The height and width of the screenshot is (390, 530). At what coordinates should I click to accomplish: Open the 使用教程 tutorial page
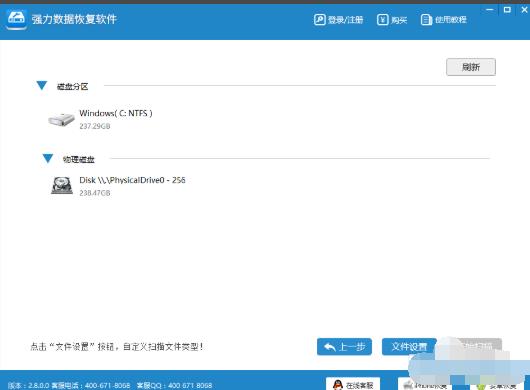[x=443, y=20]
